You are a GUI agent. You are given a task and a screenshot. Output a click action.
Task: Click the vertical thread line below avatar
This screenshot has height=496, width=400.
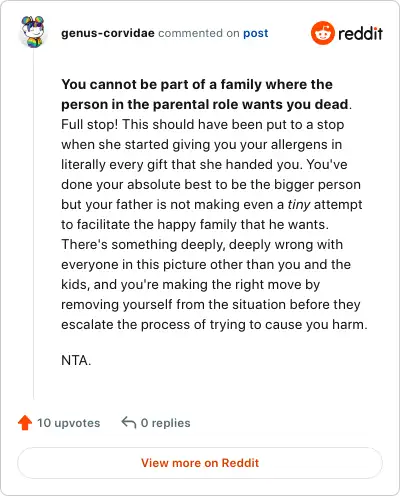(33, 223)
